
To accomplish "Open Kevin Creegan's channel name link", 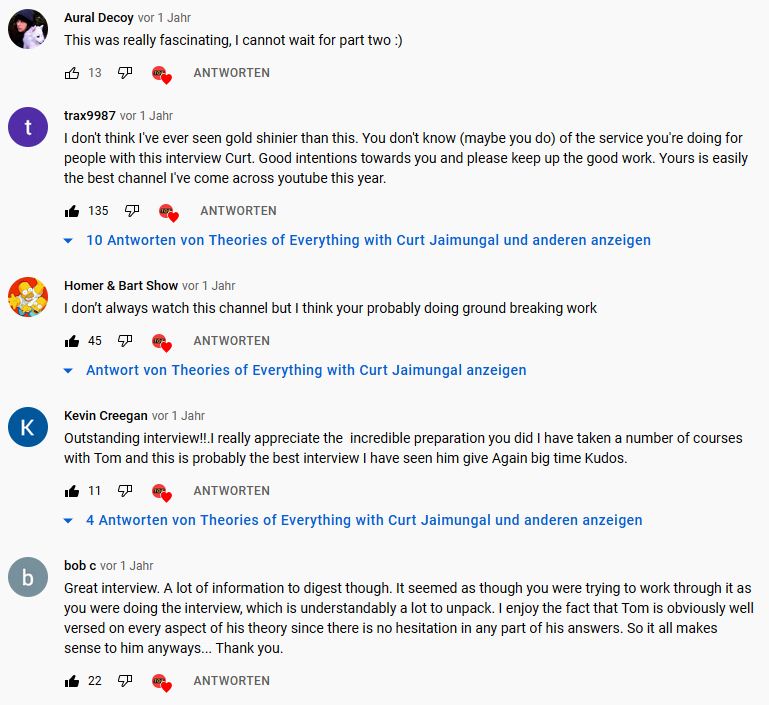I will [106, 416].
